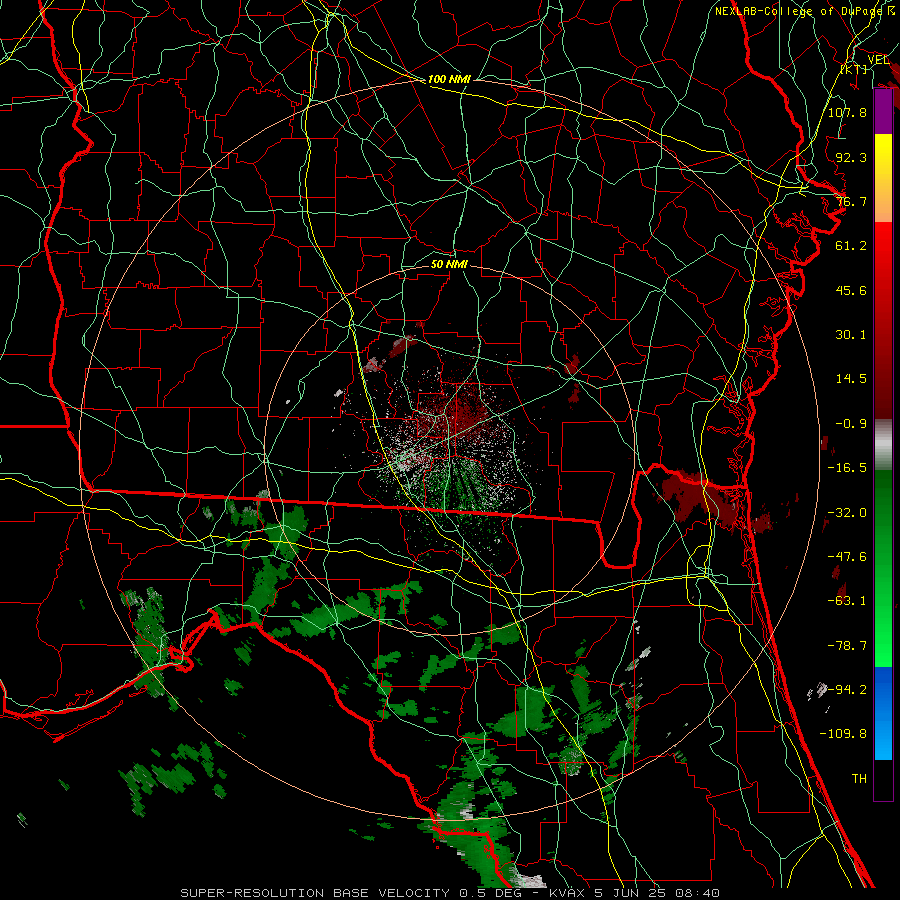900x900 pixels.
Task: Click the -63.1 value on velocity scale
Action: pos(847,601)
